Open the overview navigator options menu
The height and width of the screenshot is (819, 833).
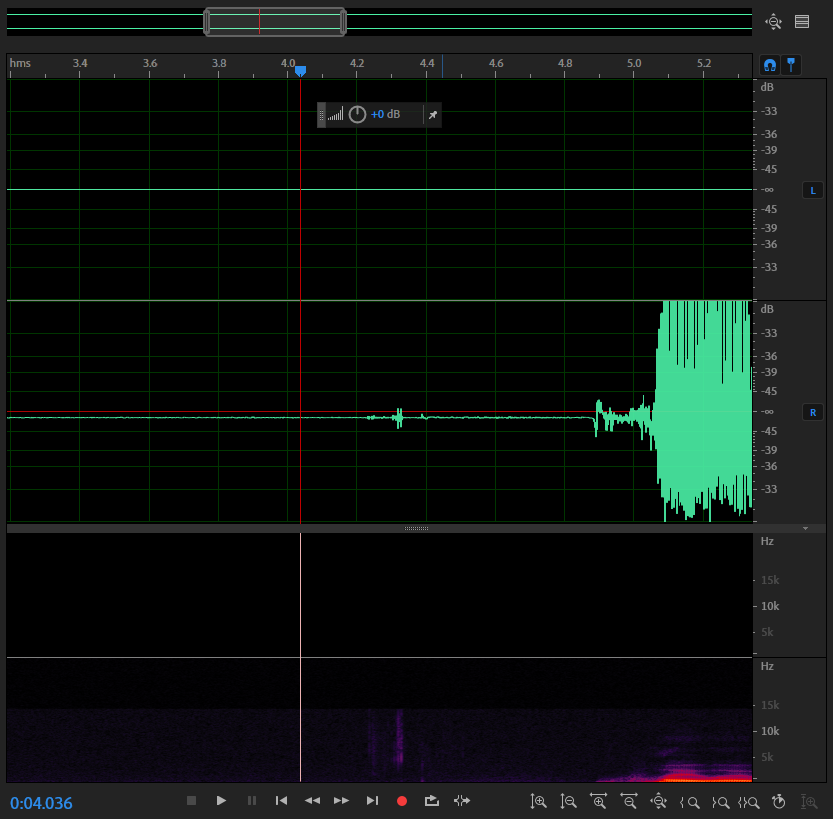coord(801,21)
